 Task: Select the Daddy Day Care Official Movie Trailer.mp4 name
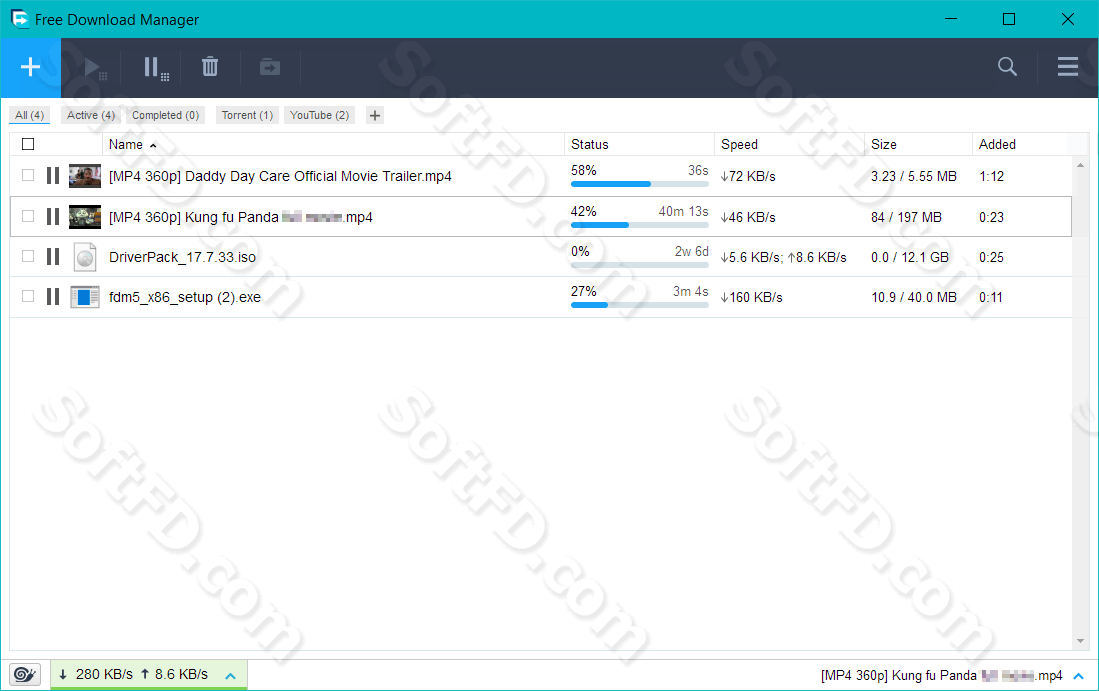[x=280, y=176]
